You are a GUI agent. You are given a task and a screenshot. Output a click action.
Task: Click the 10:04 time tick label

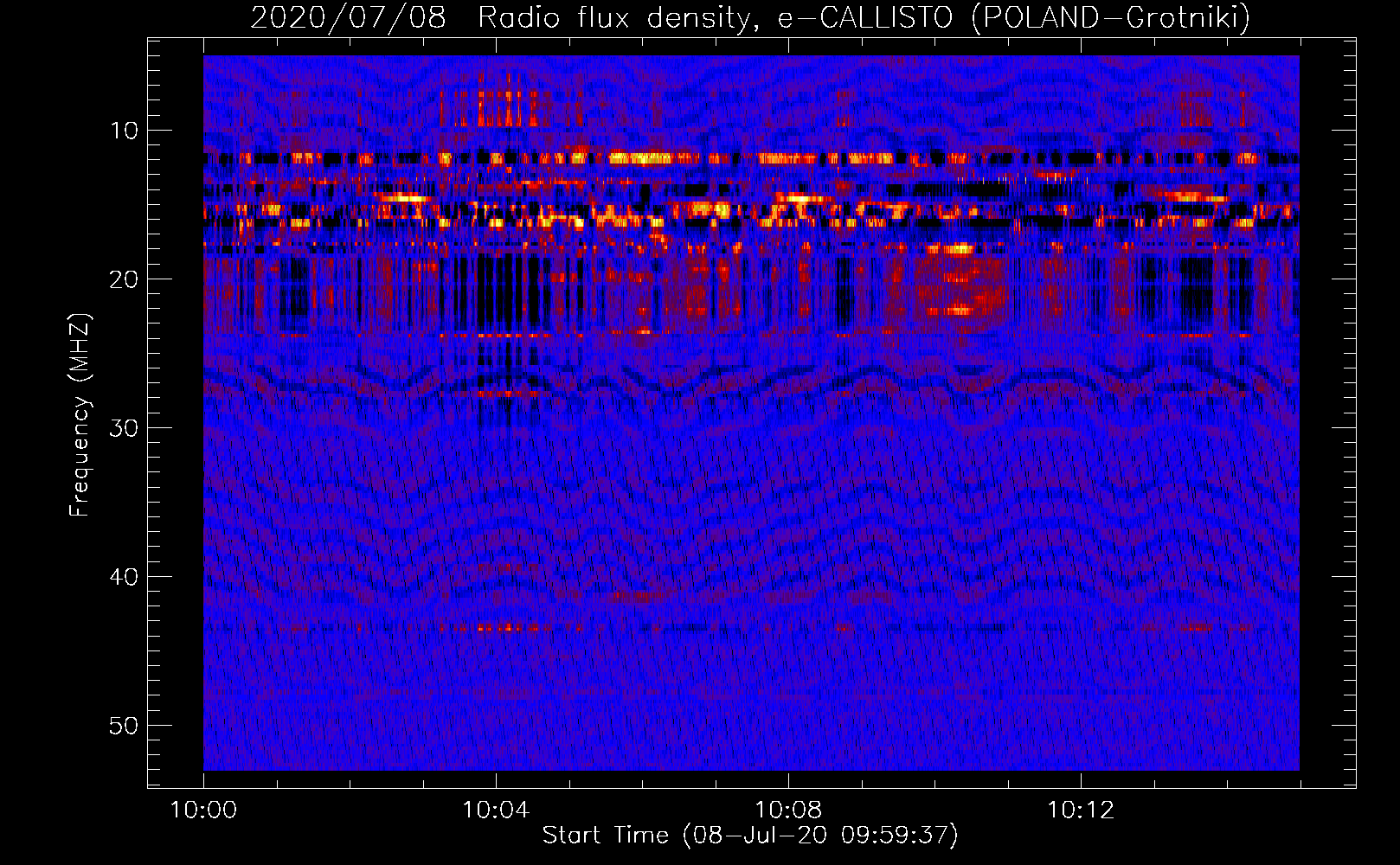[x=496, y=811]
